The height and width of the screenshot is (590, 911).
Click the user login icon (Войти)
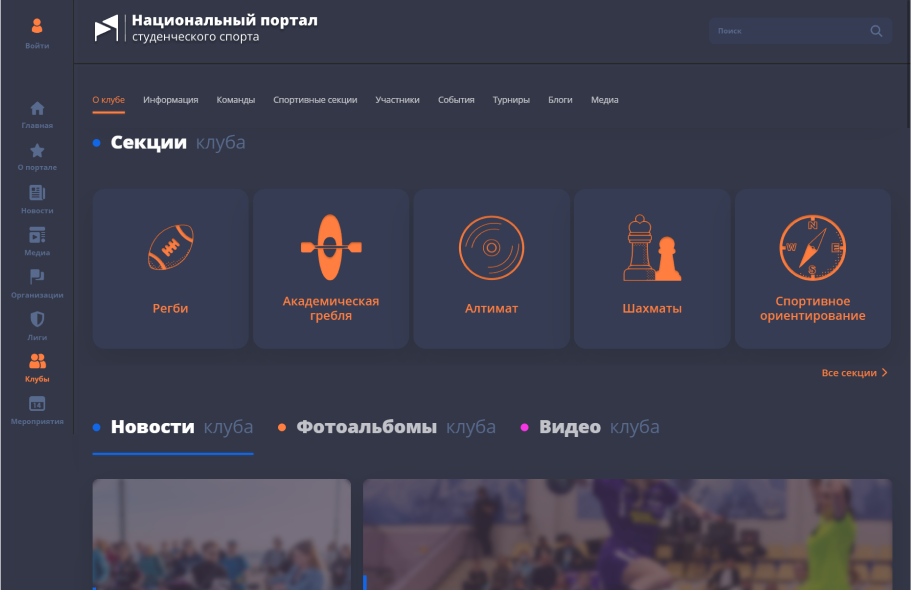pos(37,27)
